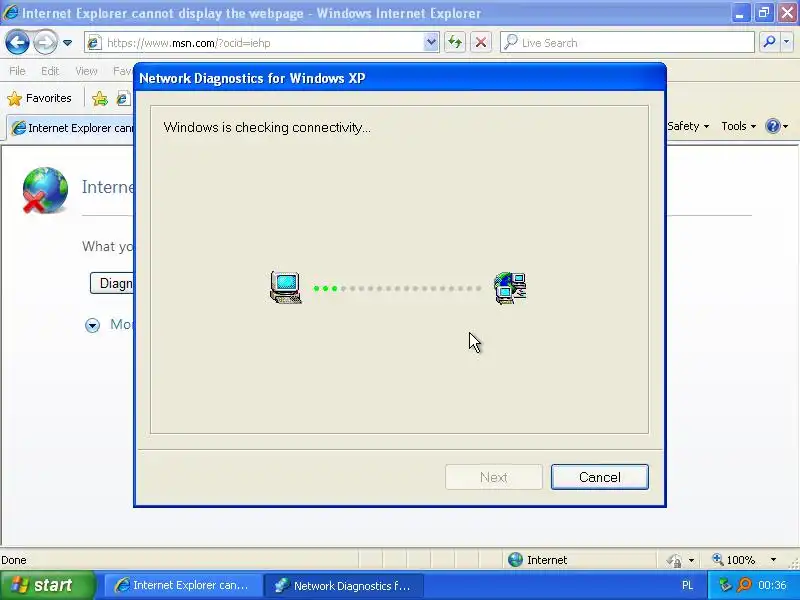
Task: Open the search provider options dropdown
Action: coord(787,42)
